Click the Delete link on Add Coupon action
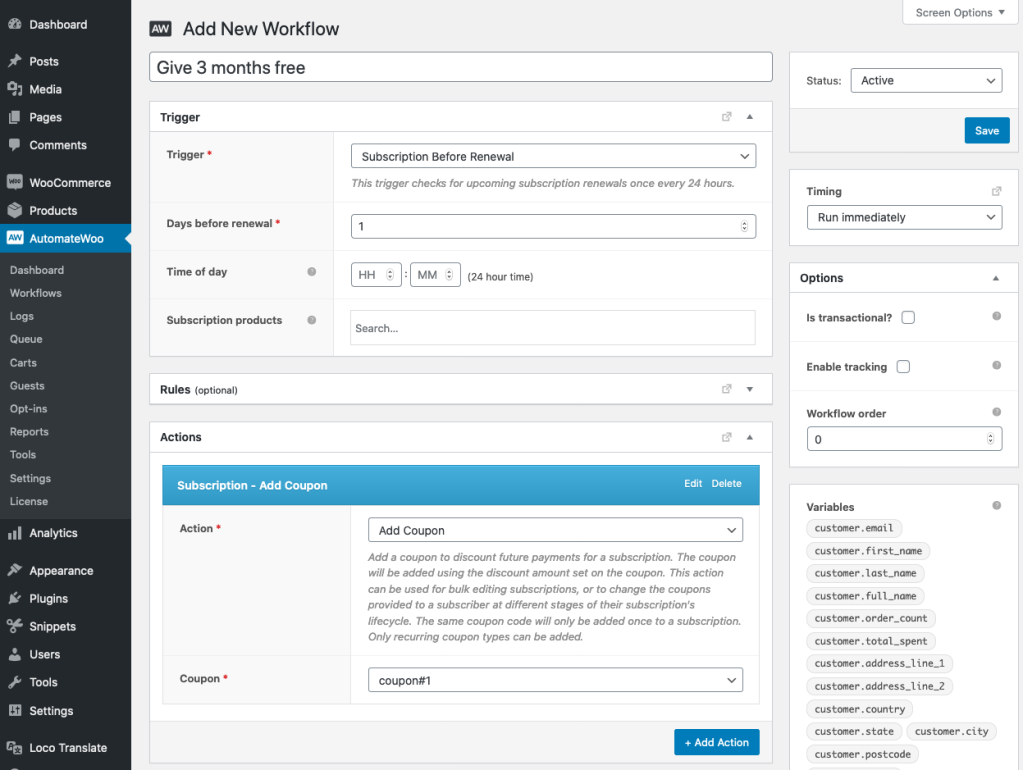Screen dimensions: 1023x770 pyautogui.click(x=726, y=484)
